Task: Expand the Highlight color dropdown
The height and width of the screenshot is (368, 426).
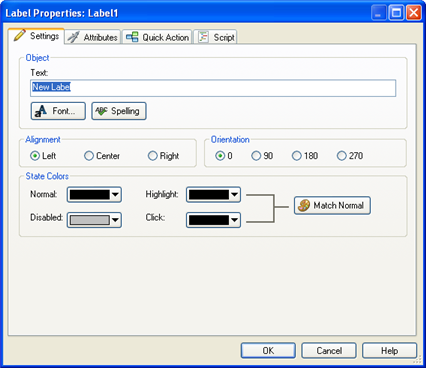Action: pyautogui.click(x=235, y=194)
